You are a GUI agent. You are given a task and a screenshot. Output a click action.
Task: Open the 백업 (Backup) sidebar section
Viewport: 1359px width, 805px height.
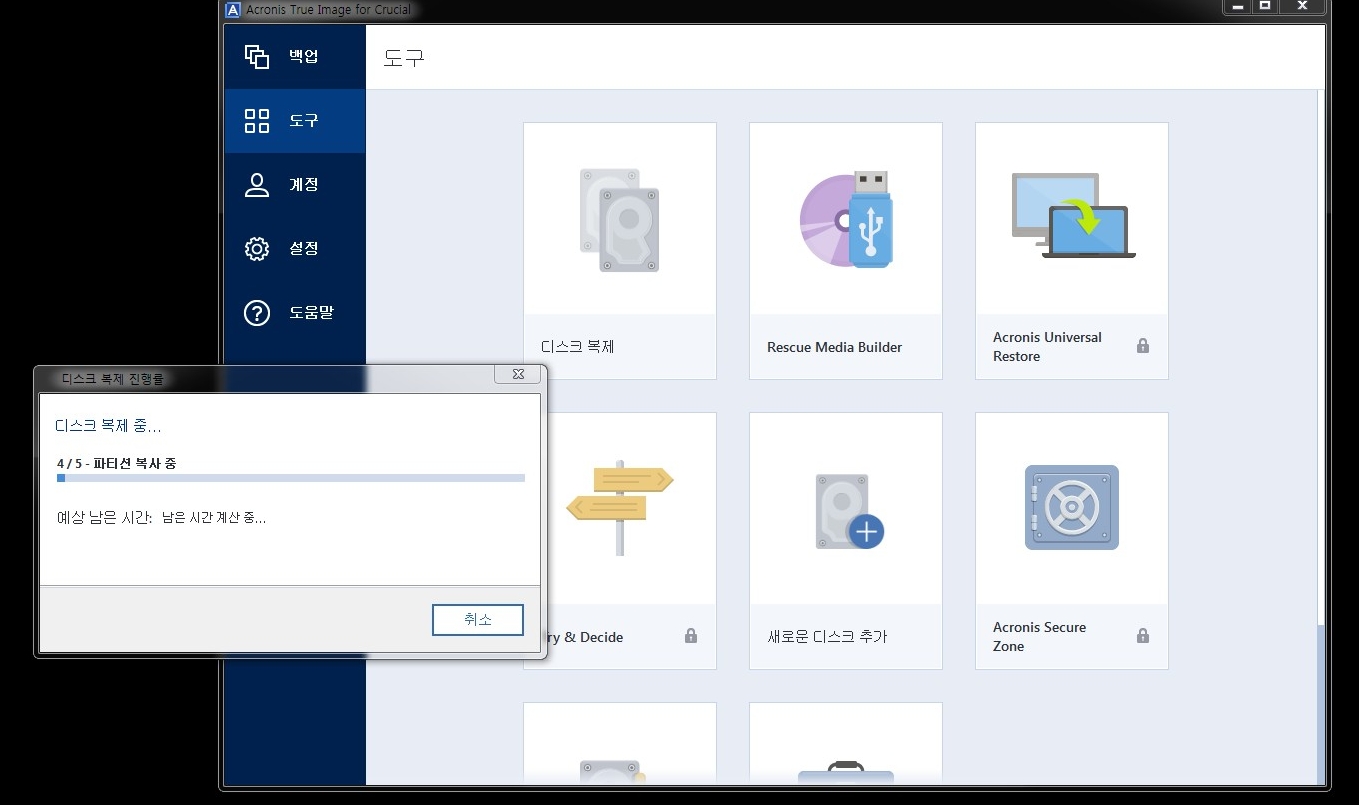[x=295, y=56]
